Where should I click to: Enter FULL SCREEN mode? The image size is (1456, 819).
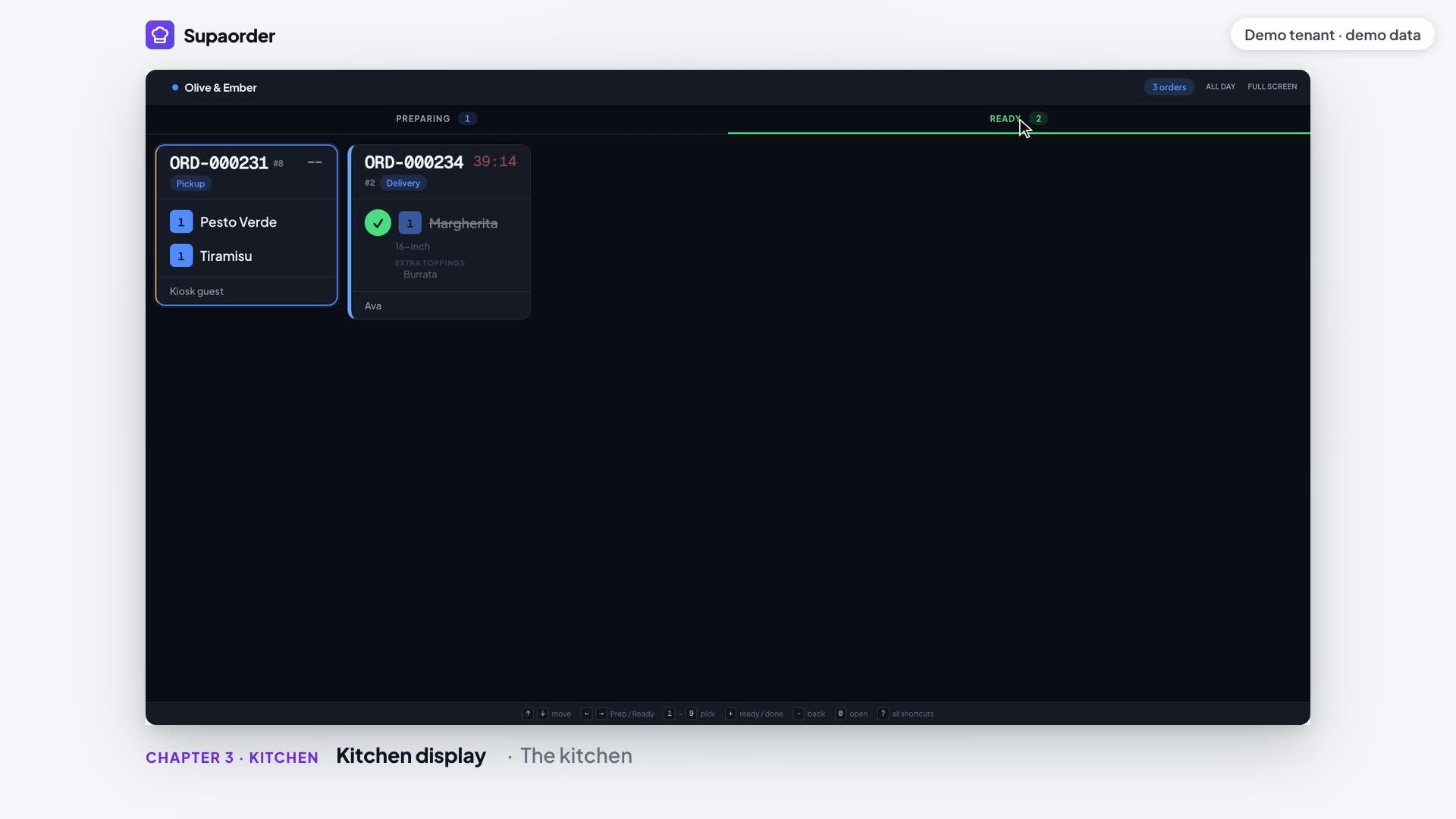[x=1272, y=87]
